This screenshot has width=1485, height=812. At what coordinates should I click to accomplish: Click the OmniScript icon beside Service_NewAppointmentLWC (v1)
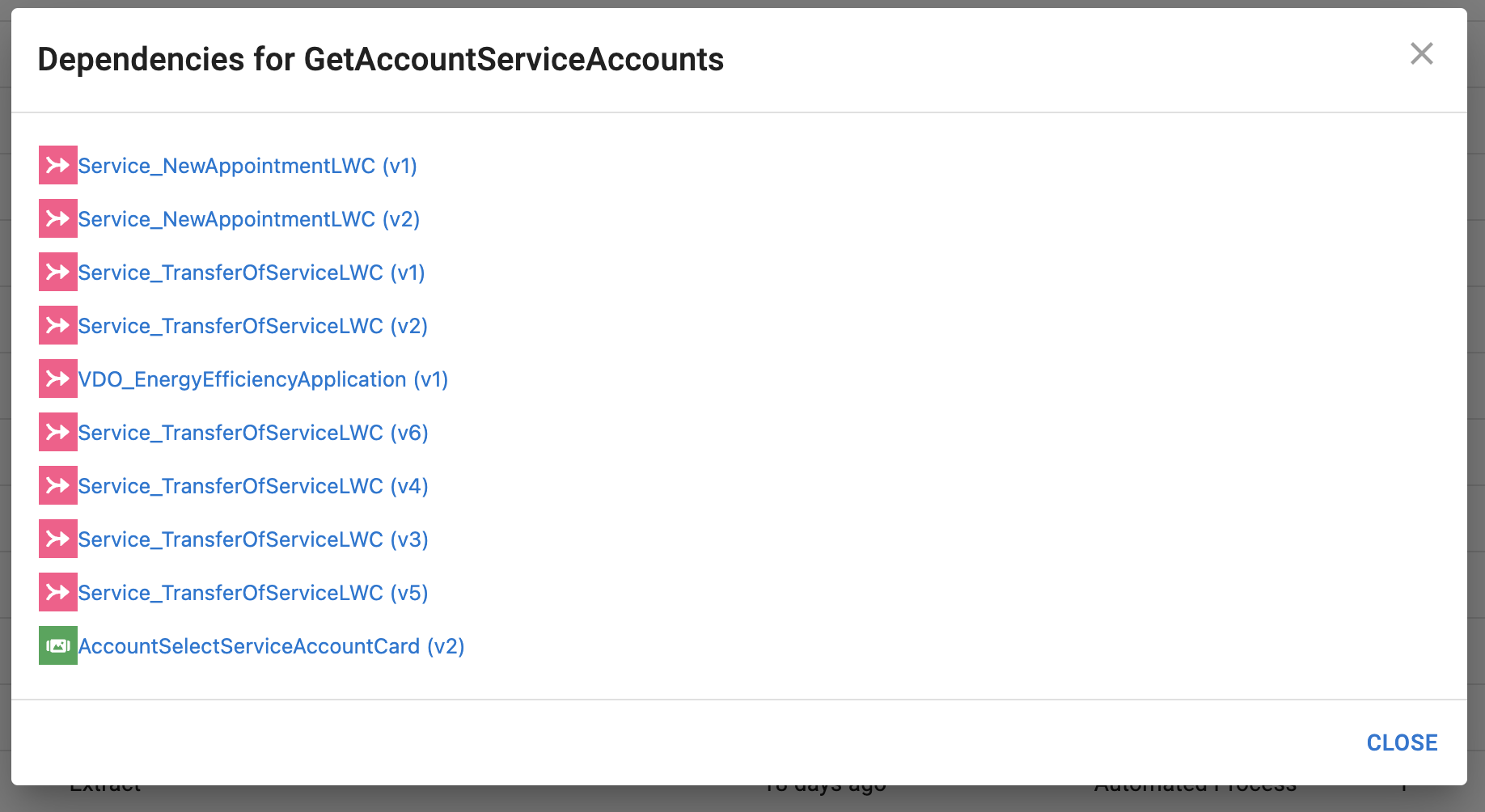[58, 165]
